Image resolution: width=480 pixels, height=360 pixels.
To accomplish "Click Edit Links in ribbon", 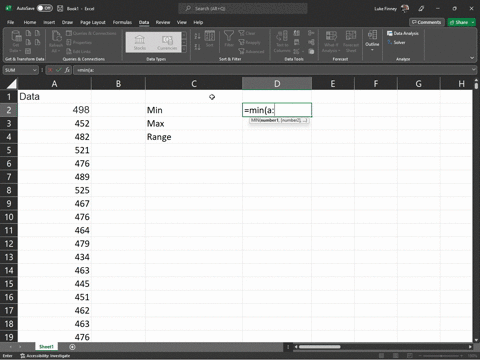I will [79, 51].
